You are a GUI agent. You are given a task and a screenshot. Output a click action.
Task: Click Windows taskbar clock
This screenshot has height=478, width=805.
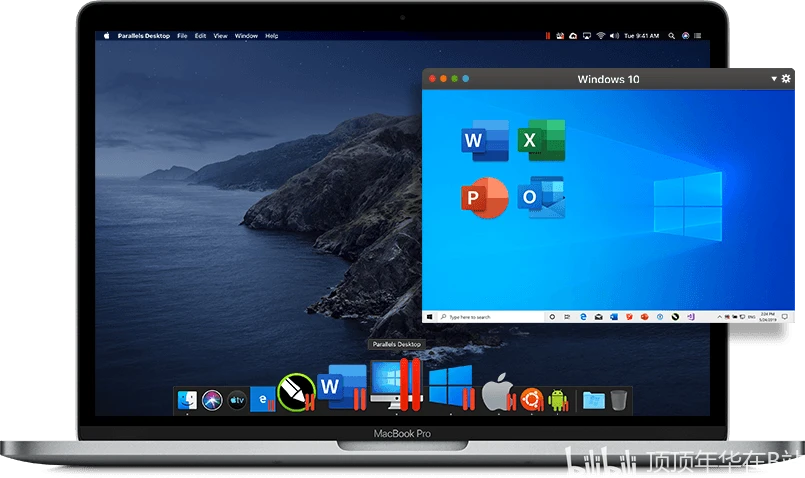coord(768,317)
